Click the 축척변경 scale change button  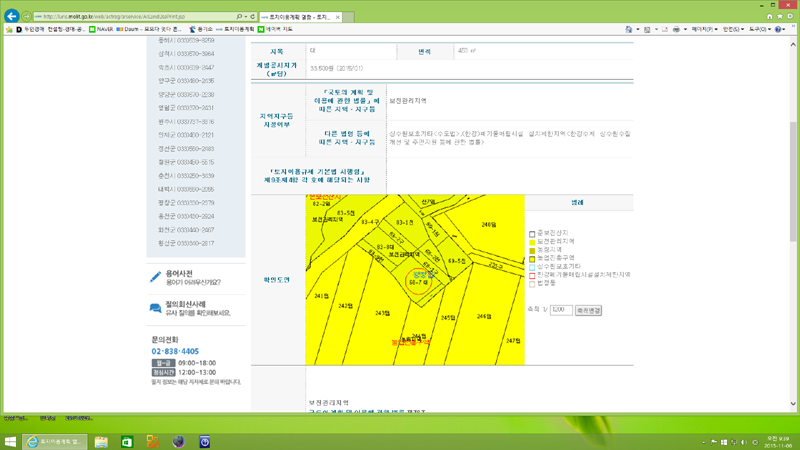click(588, 310)
